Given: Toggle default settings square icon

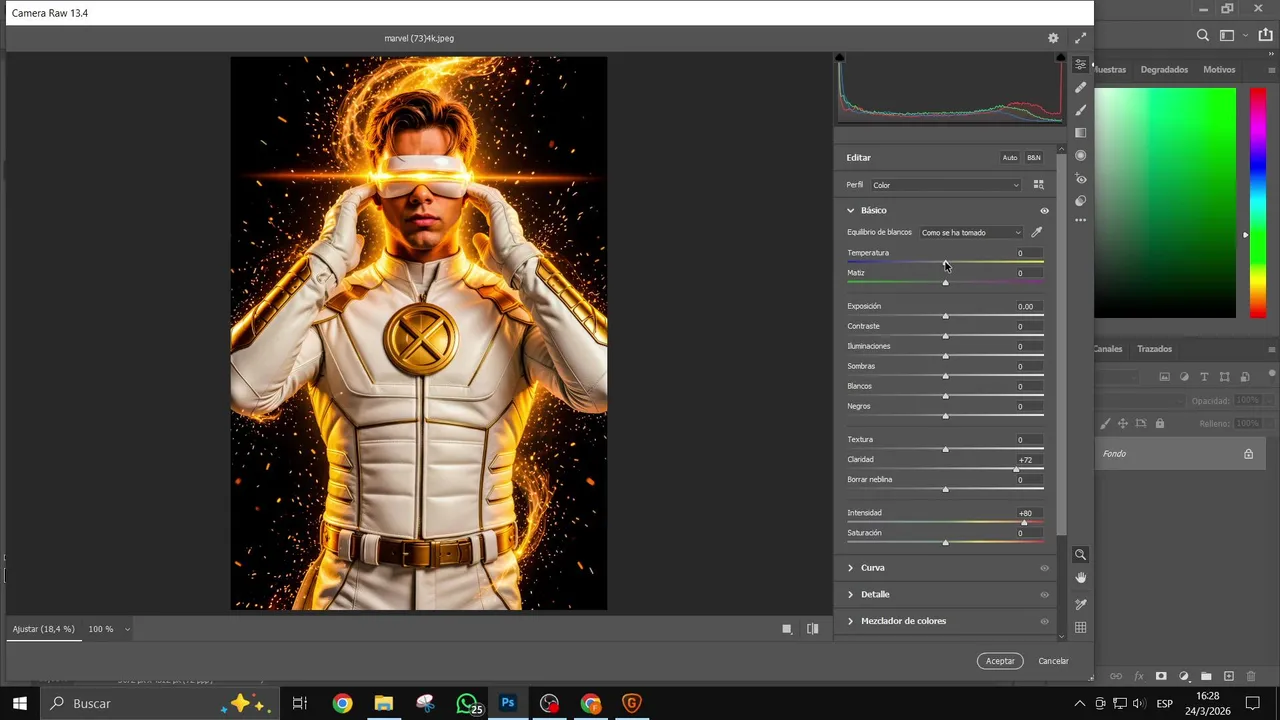Looking at the screenshot, I should (x=787, y=629).
